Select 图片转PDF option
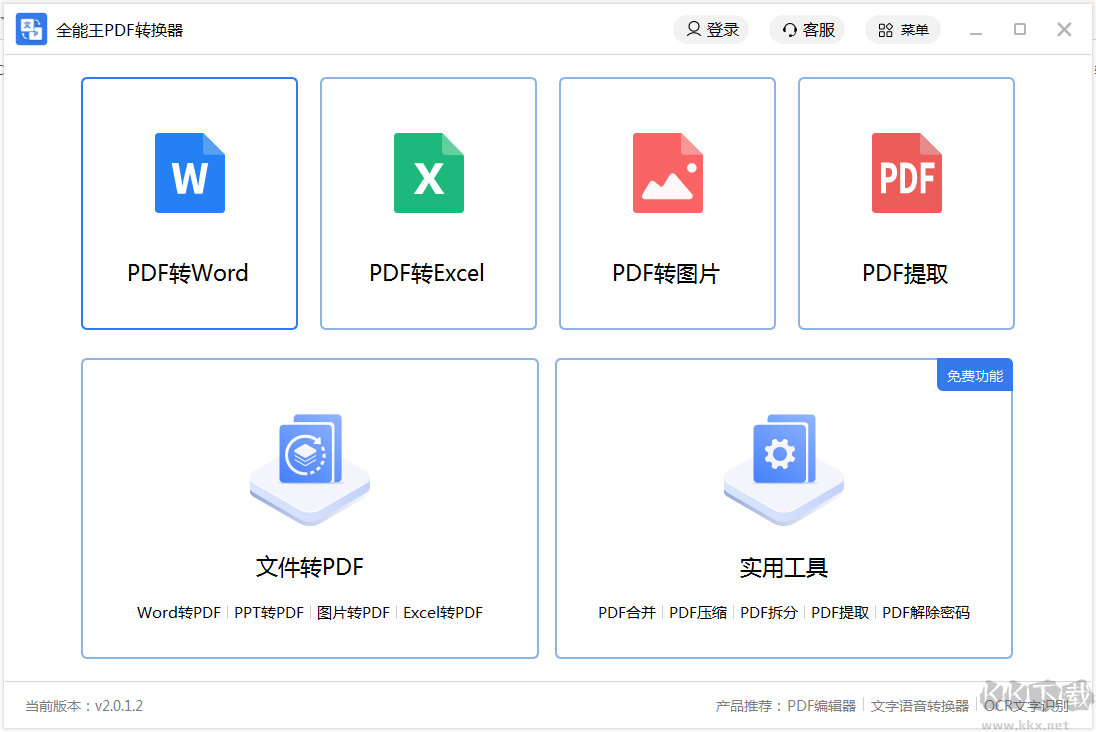Screen dimensions: 1096x732 pos(353,613)
